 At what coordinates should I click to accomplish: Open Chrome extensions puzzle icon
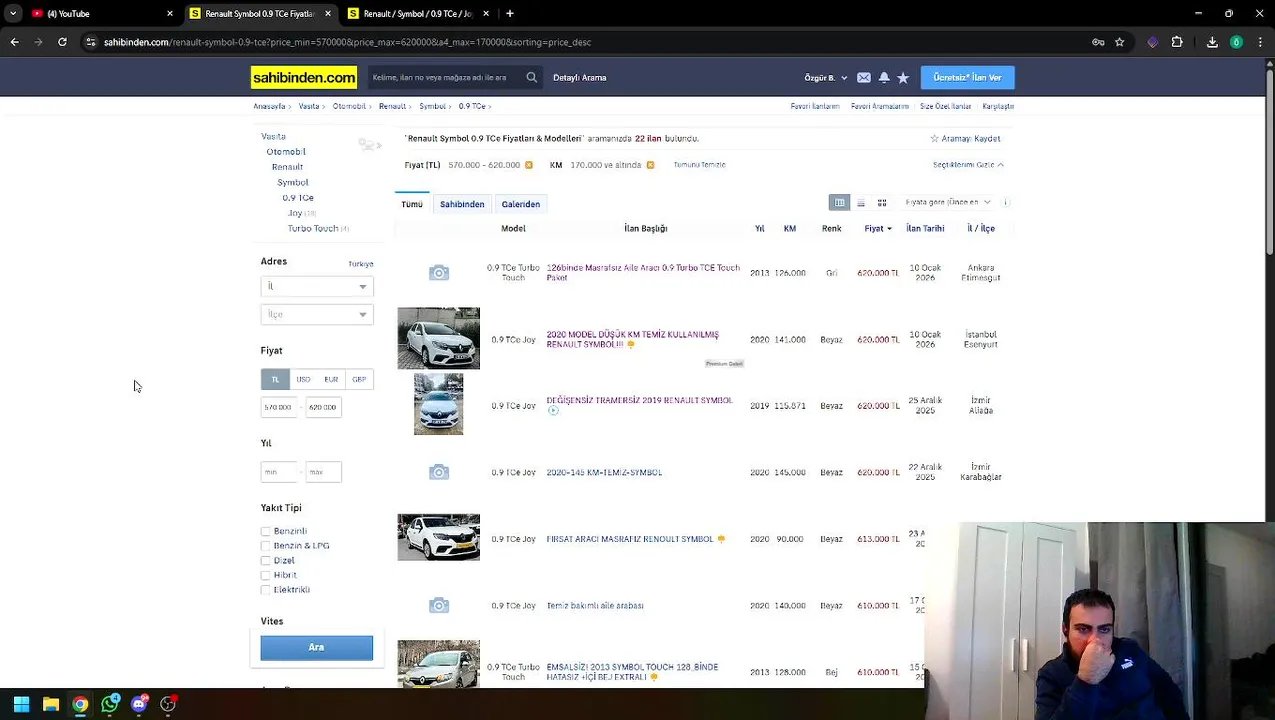pyautogui.click(x=1177, y=42)
